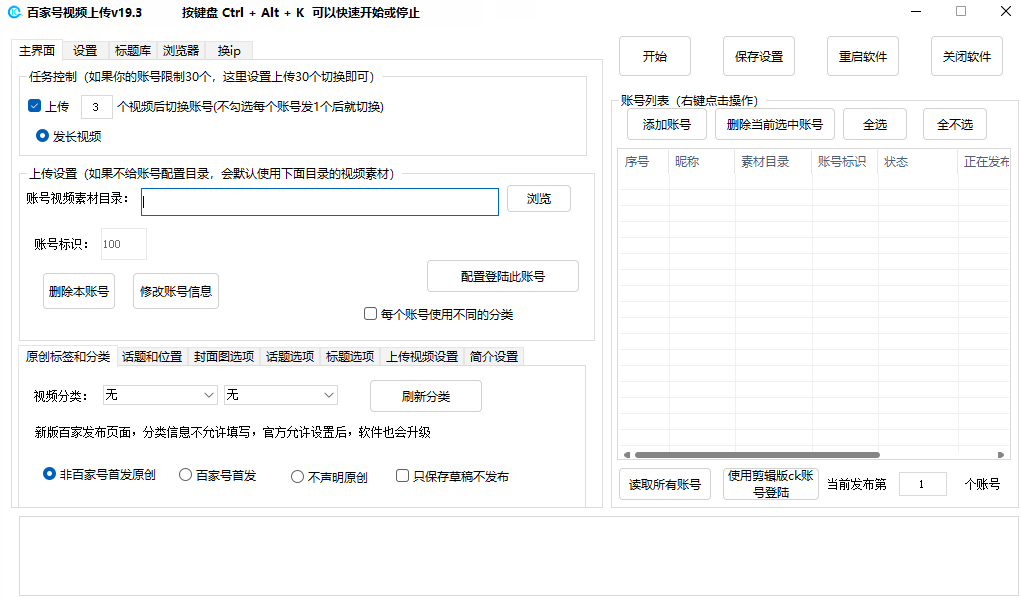Click the 序号 column header
The width and height of the screenshot is (1021, 598).
(643, 162)
